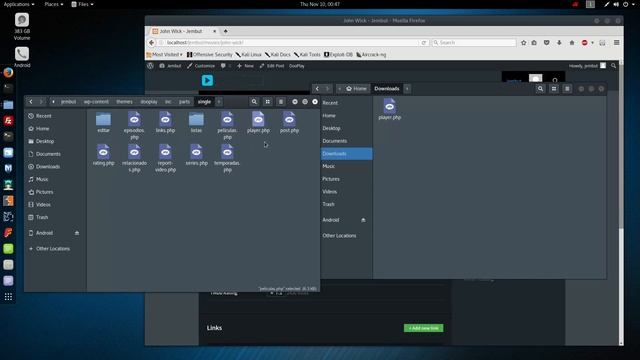This screenshot has height=360, width=640.
Task: Open a new Firefox tab with plus
Action: (x=225, y=31)
